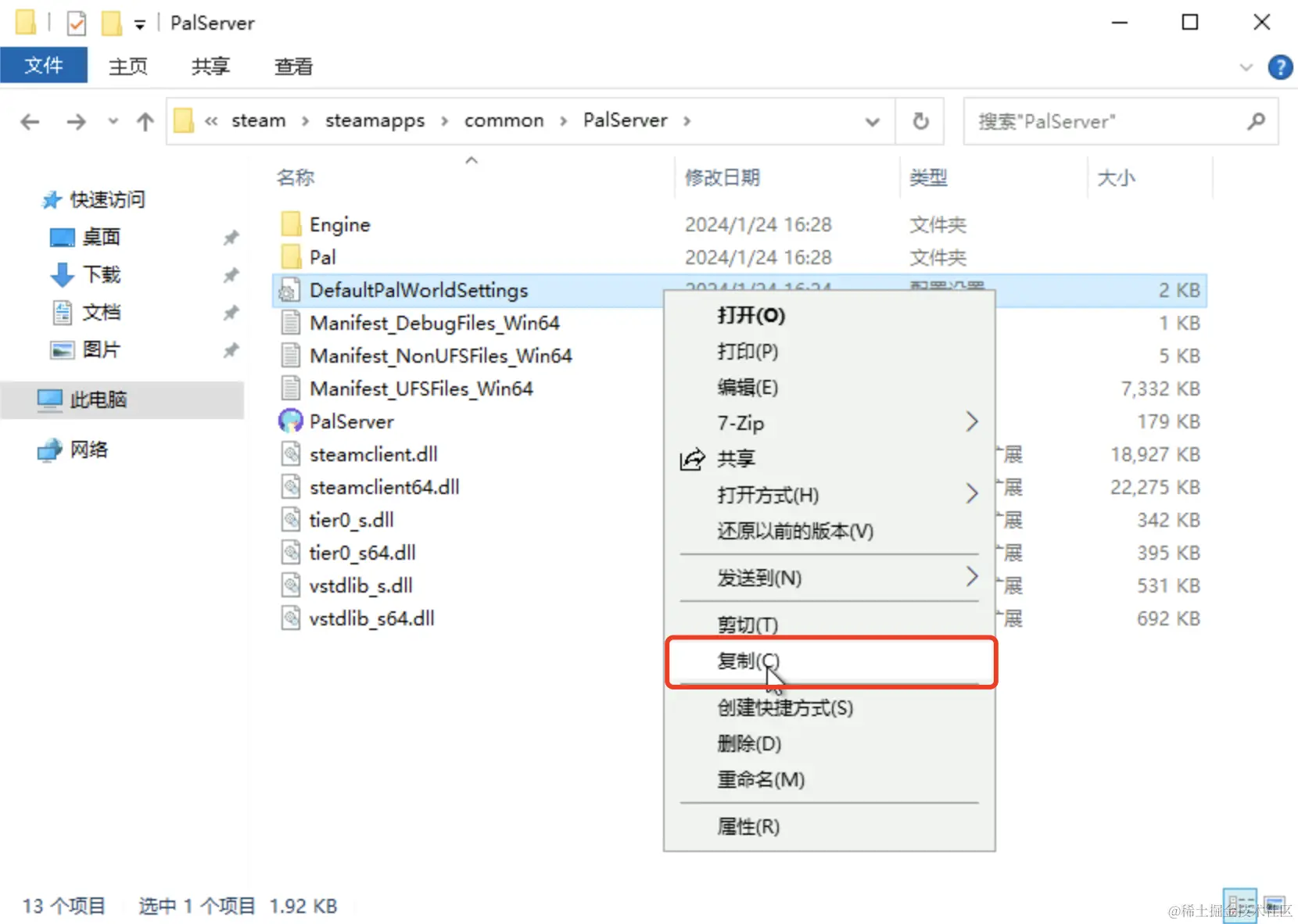Go up one folder level

(x=145, y=121)
